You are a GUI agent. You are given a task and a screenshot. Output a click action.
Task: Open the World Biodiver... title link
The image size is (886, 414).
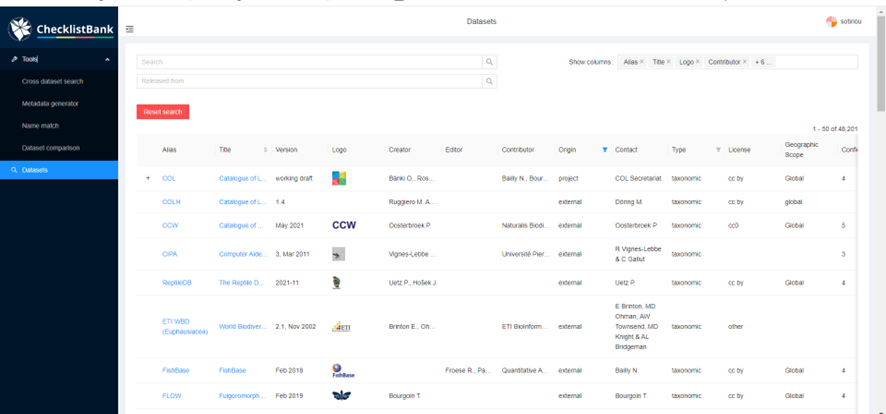(243, 326)
